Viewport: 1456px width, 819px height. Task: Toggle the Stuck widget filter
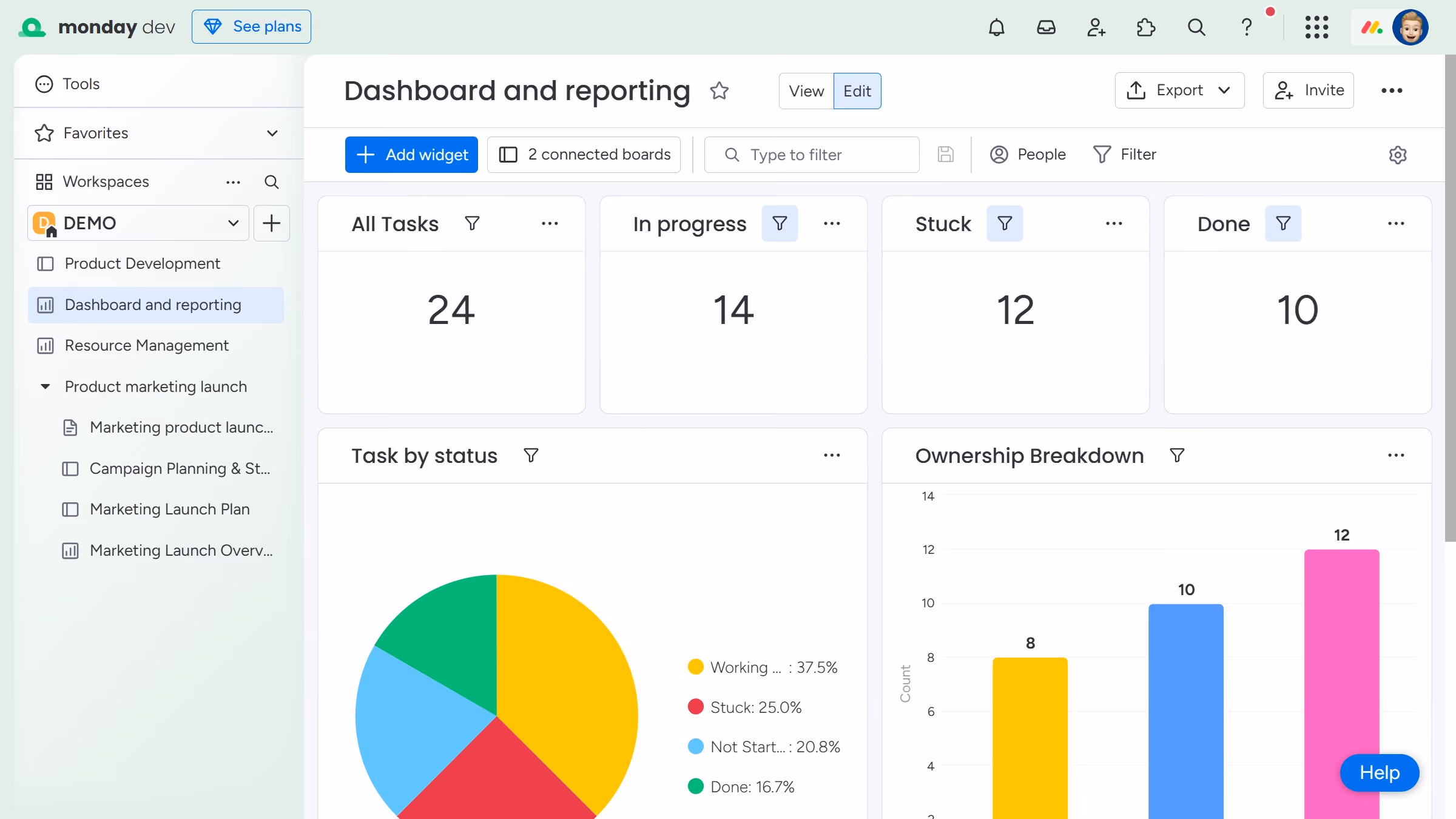coord(1005,224)
